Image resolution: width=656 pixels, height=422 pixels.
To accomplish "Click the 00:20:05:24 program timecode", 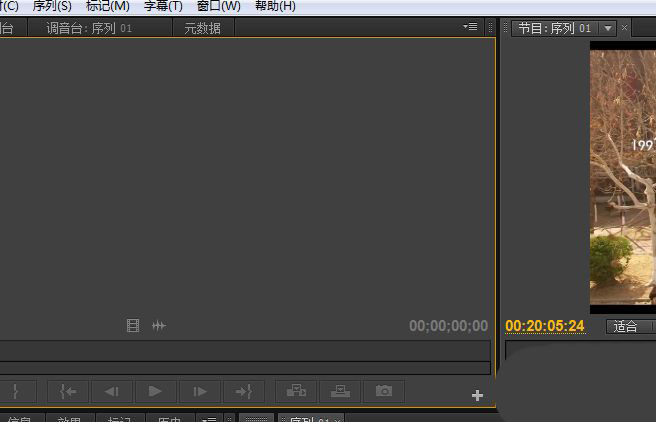I will [545, 326].
